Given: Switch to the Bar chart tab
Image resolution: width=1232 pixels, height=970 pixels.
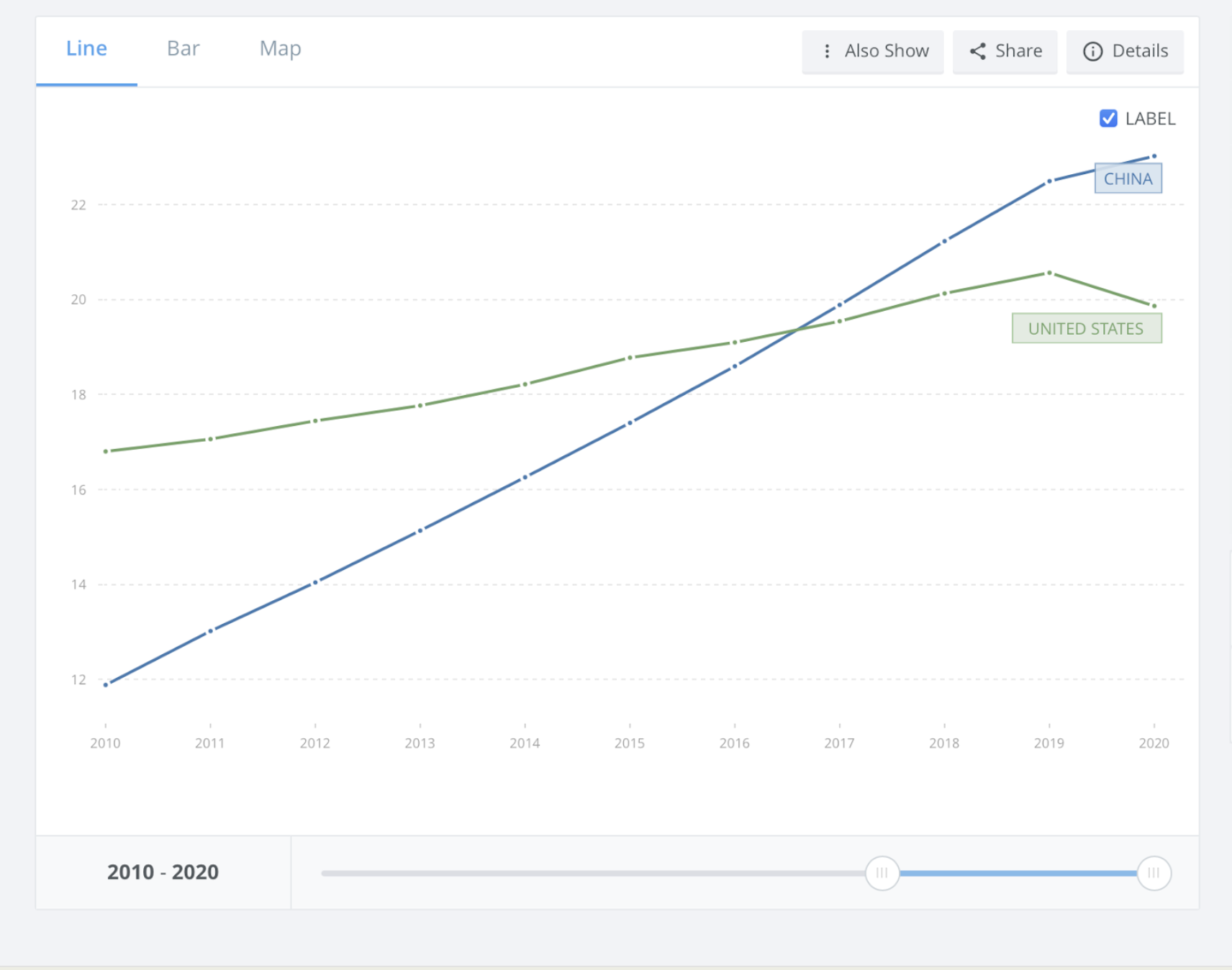Looking at the screenshot, I should [x=183, y=49].
